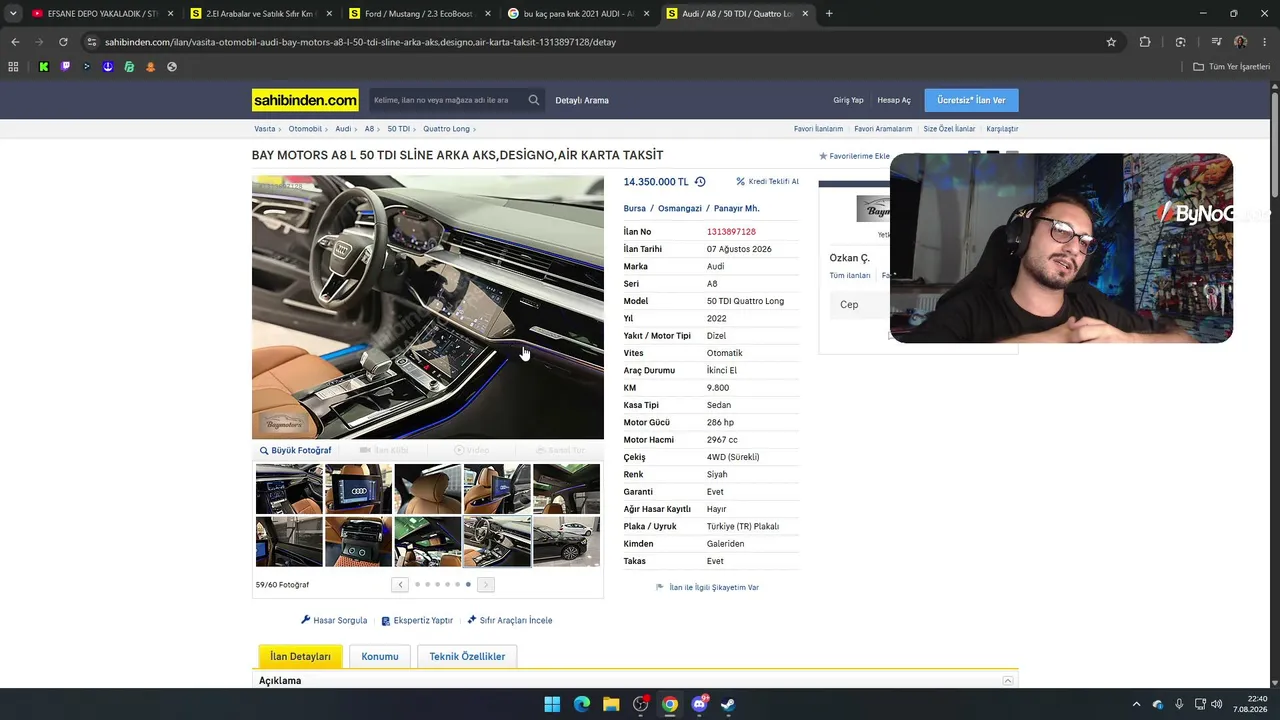Show next photo page with right arrow
Viewport: 1280px width, 720px height.
(486, 585)
